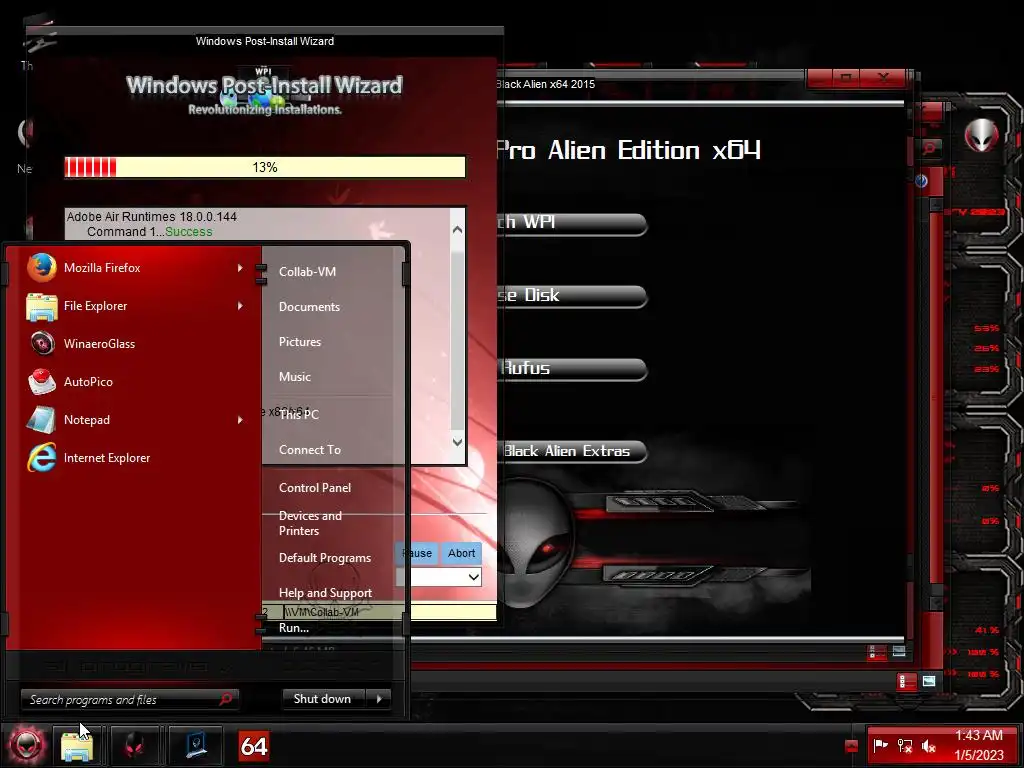Click the Search programs and files box
Image resolution: width=1024 pixels, height=768 pixels.
coord(129,699)
